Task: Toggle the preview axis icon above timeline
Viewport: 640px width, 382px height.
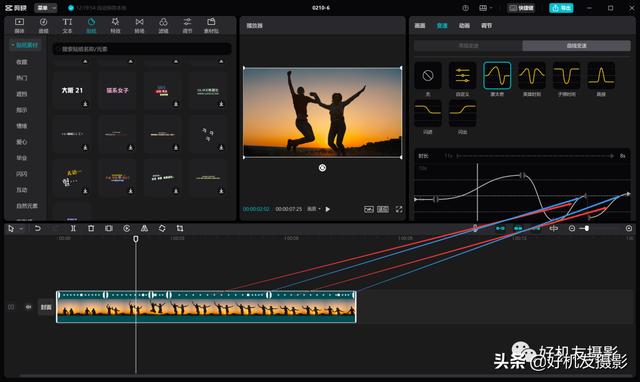Action: tap(554, 229)
